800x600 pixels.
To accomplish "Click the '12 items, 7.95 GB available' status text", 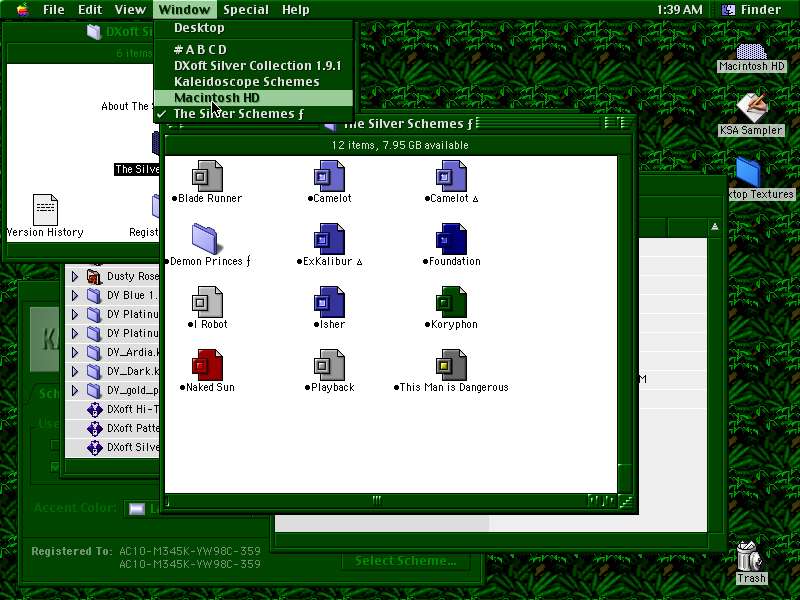I will point(400,145).
